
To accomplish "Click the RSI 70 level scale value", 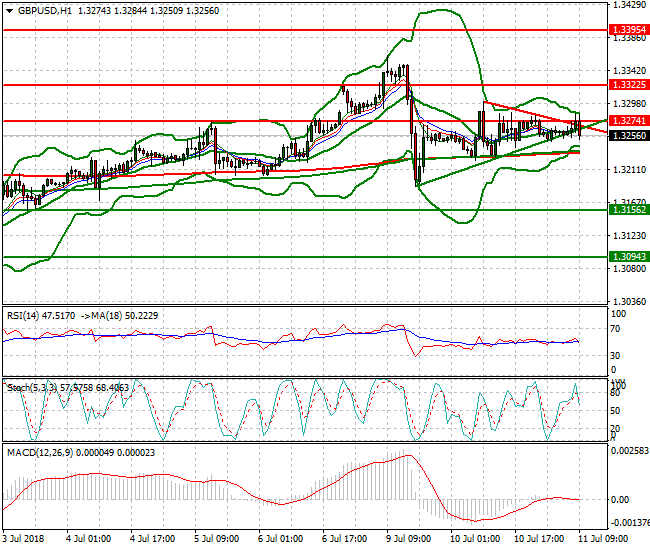I will click(616, 329).
